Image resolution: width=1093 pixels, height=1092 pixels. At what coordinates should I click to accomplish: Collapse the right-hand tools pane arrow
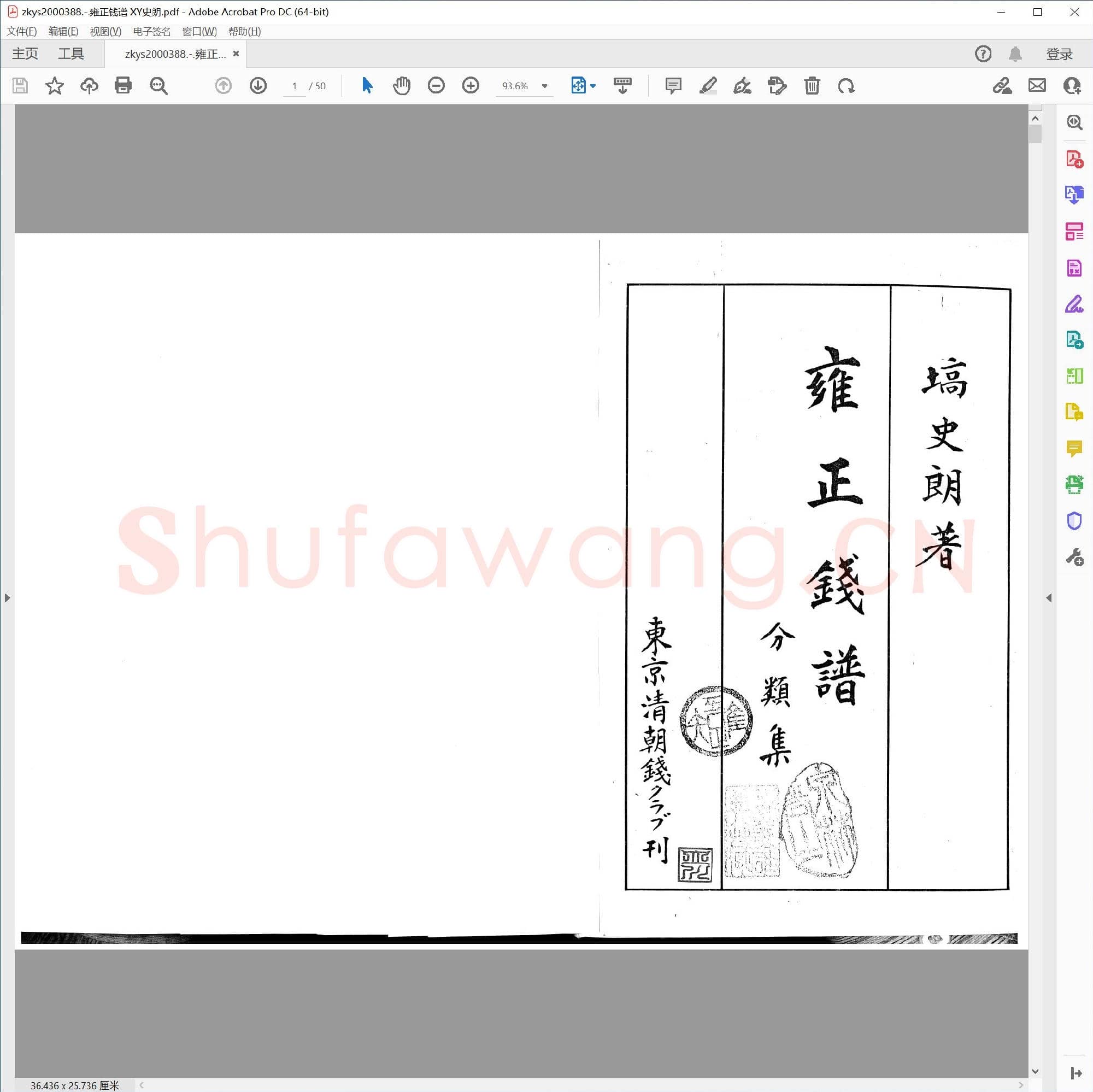click(1050, 597)
